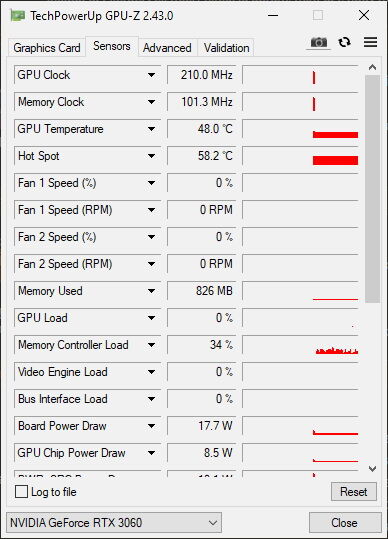Take a screenshot with the camera icon
This screenshot has height=539, width=388.
tap(319, 43)
